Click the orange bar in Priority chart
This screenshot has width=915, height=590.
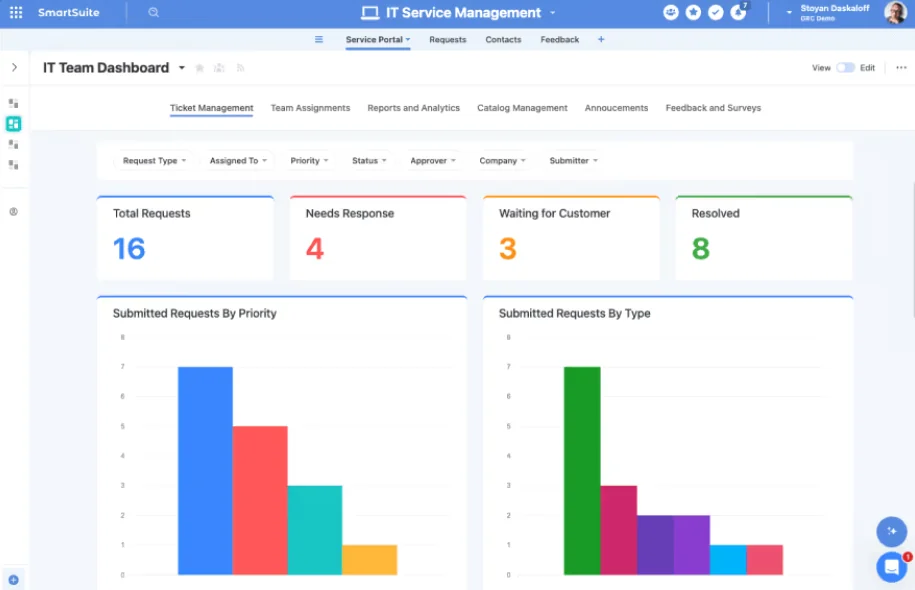click(370, 560)
